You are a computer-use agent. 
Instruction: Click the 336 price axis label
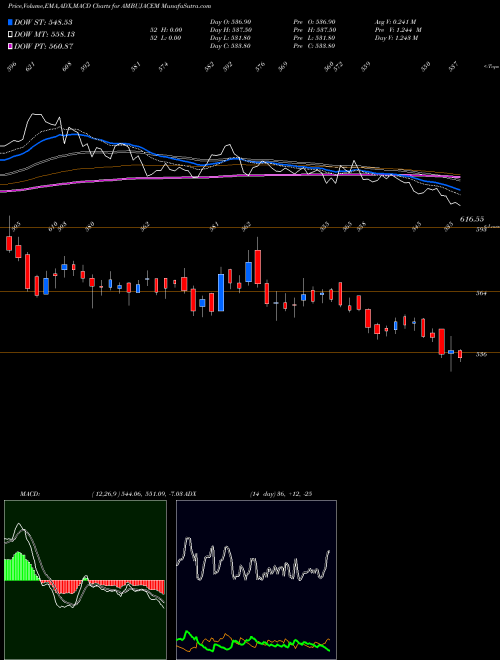pos(481,354)
